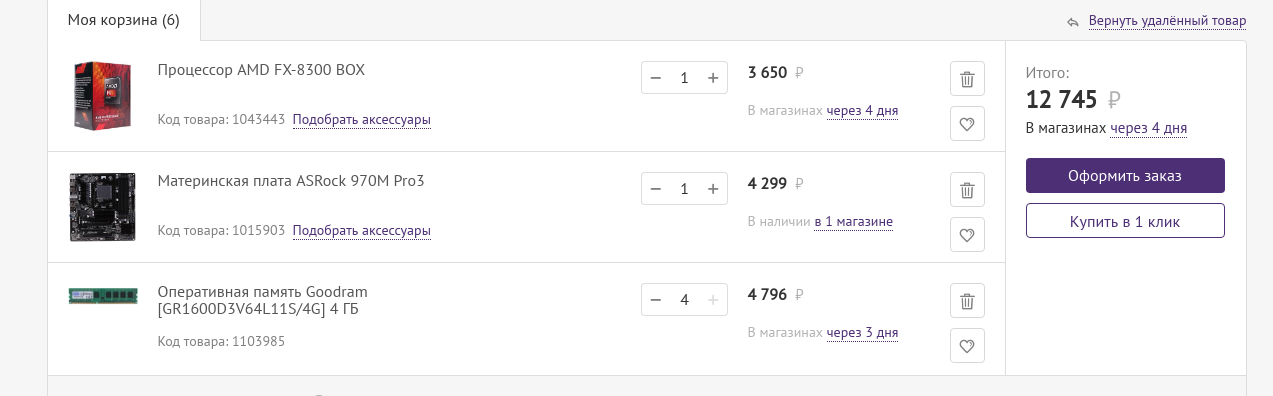
Task: Decrease Goodram memory quantity with minus
Action: click(x=656, y=300)
